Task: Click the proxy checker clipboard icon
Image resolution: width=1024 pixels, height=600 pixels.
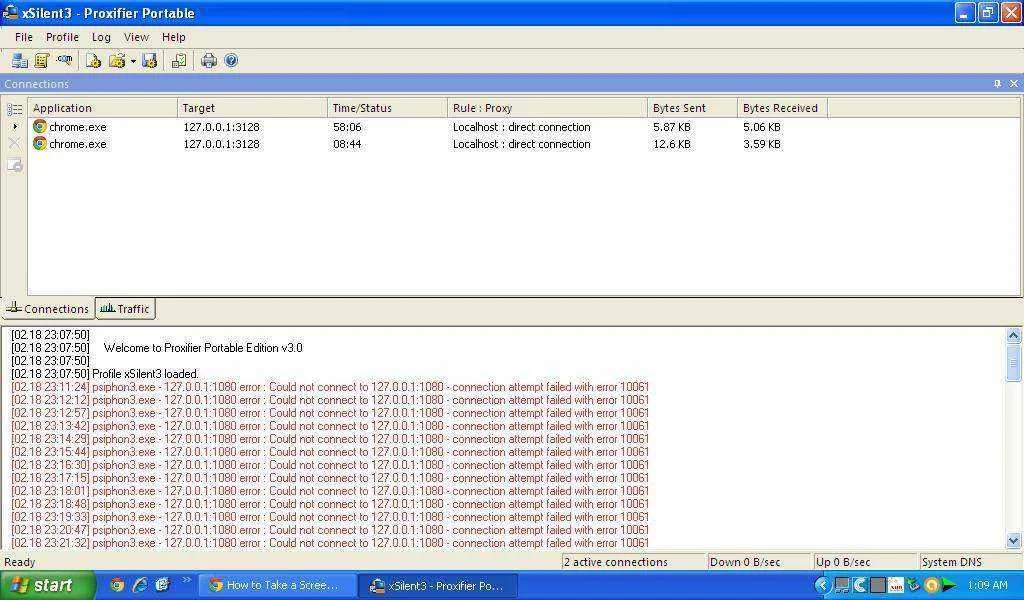Action: pos(179,61)
